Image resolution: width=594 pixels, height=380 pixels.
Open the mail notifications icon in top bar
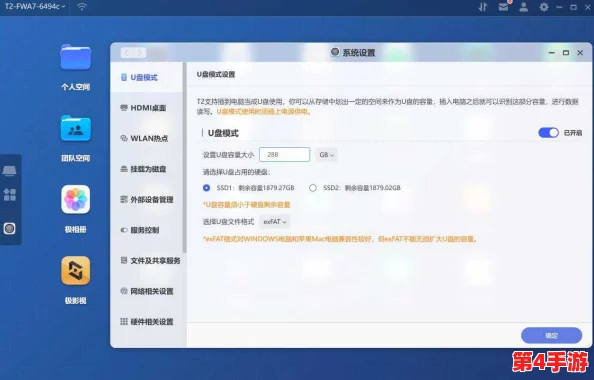(503, 7)
